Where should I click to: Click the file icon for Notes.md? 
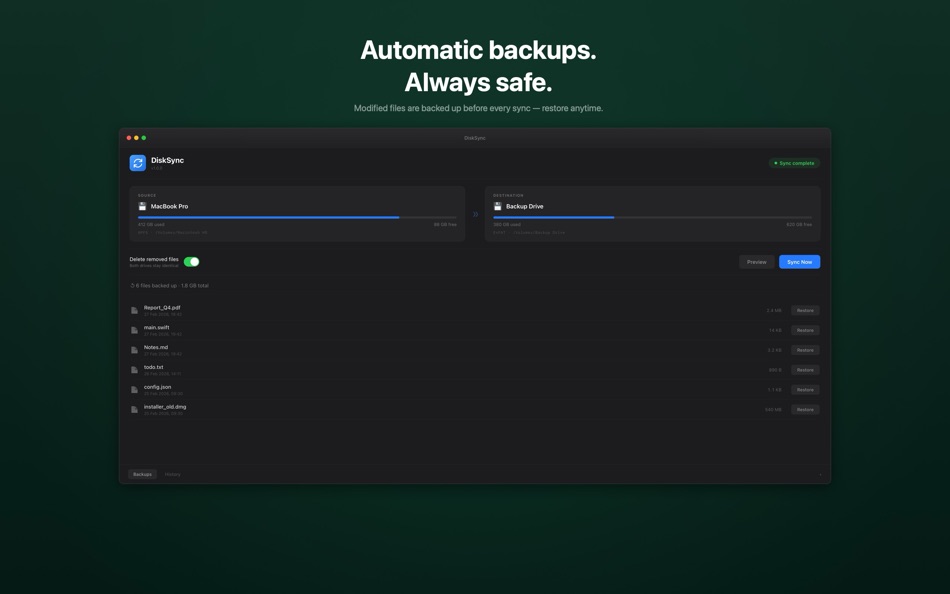(135, 350)
